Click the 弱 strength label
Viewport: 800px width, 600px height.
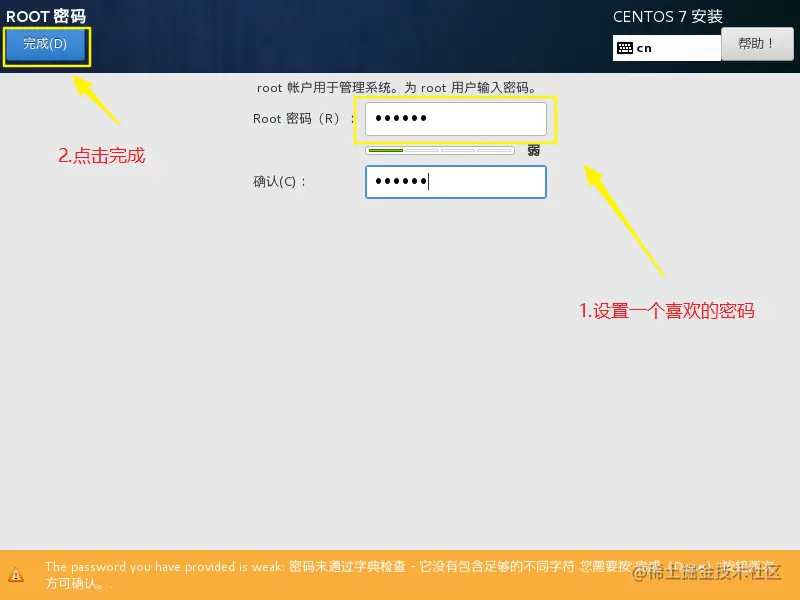[534, 151]
